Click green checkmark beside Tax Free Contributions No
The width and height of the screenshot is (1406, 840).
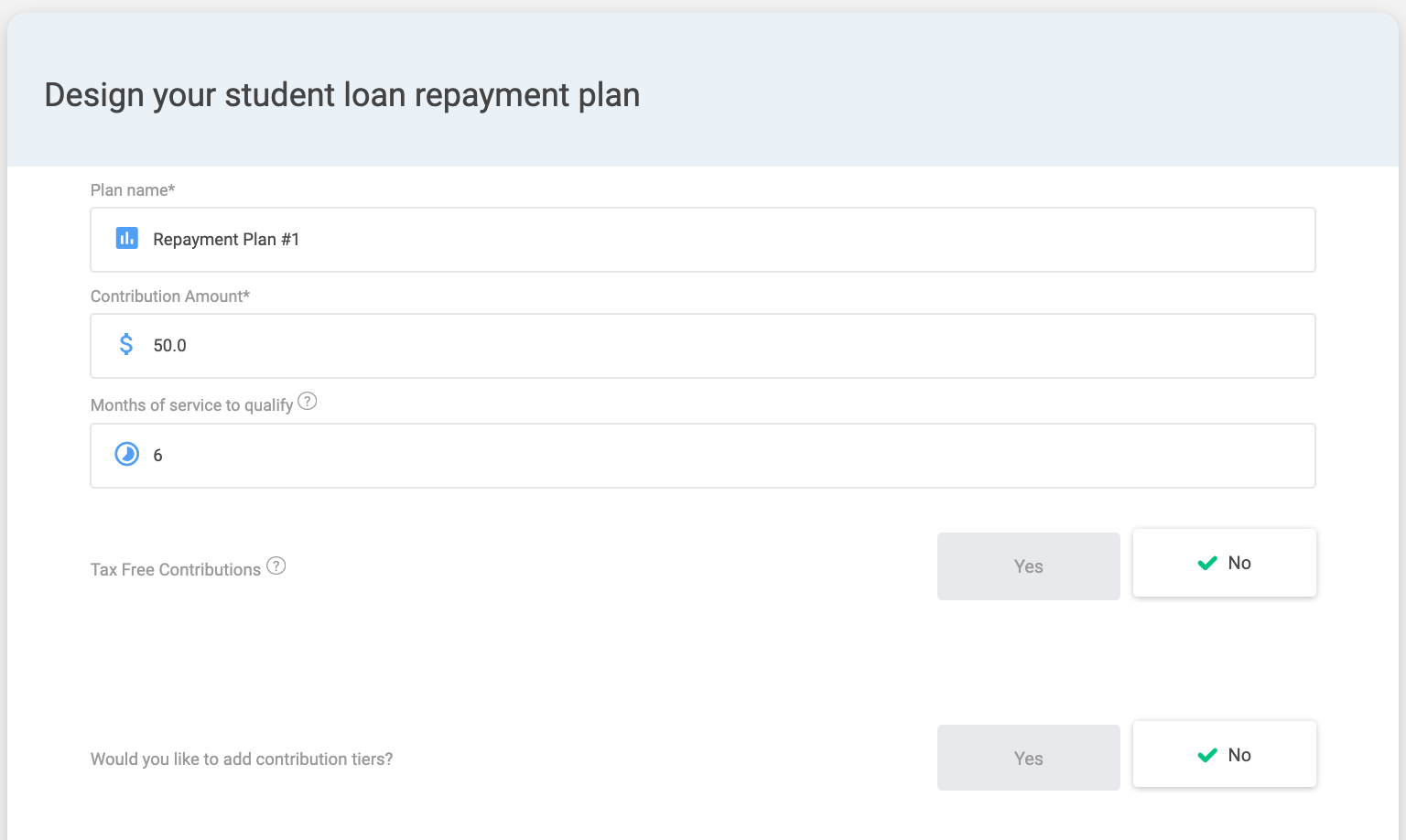coord(1207,564)
